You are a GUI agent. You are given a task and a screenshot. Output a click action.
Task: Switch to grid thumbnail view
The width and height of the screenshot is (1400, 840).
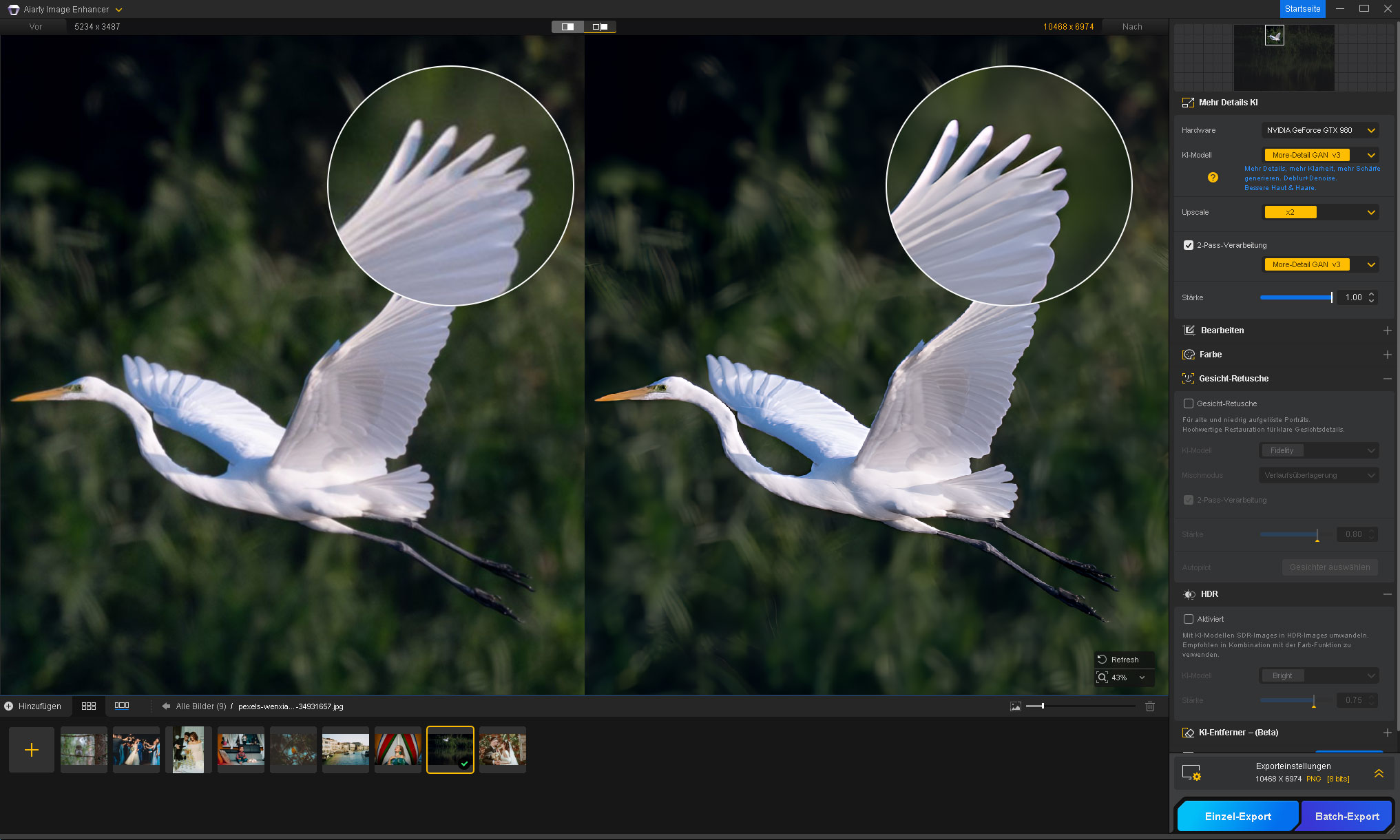point(89,706)
